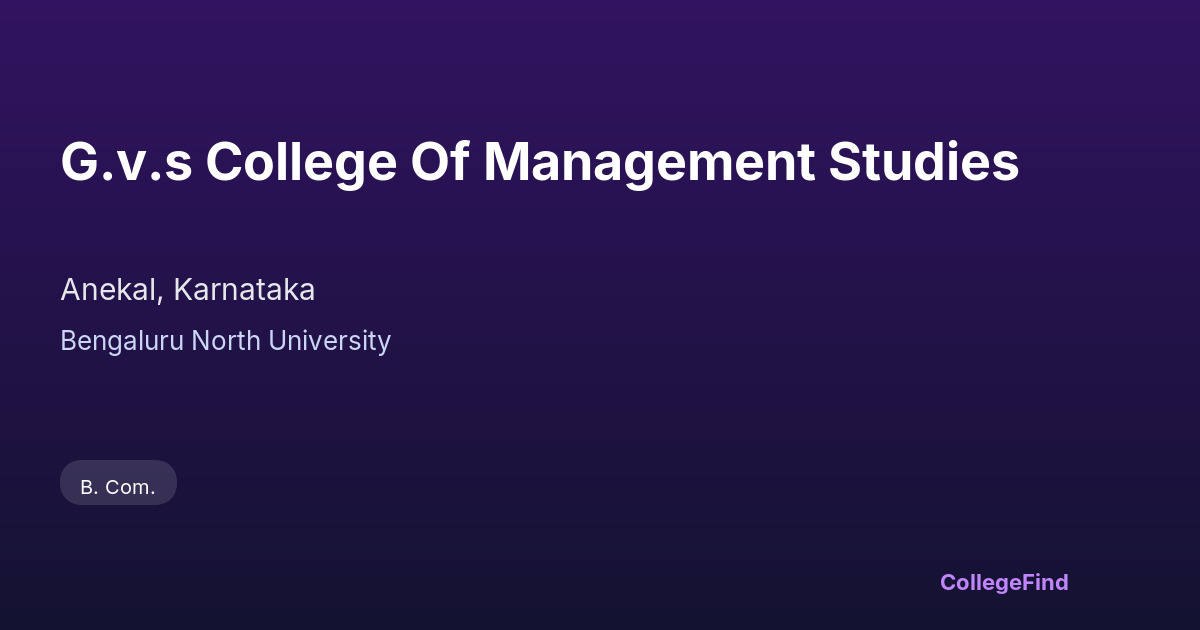Open the G.v.s College Of Management Studies title

point(540,162)
